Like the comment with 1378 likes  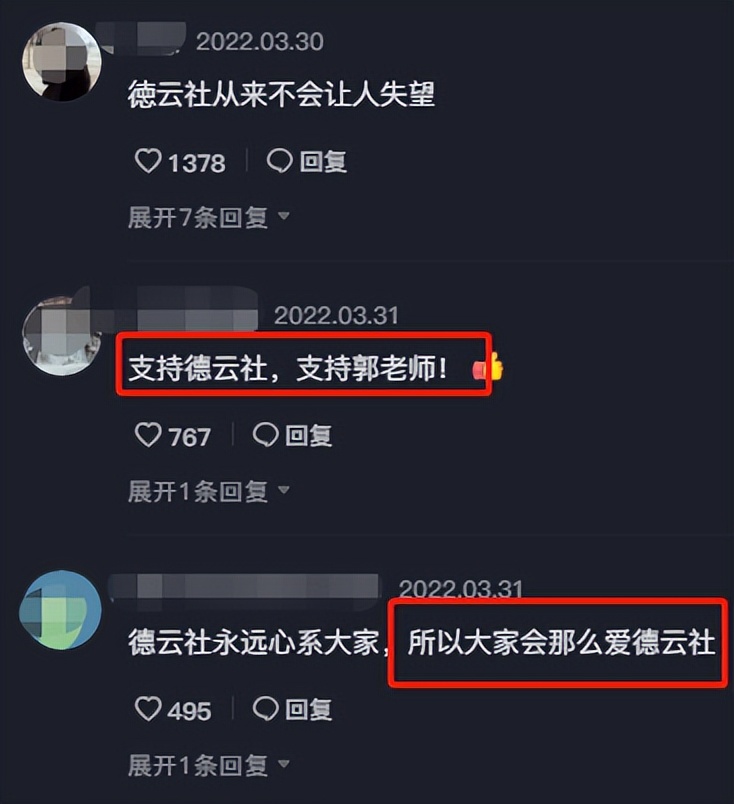[148, 161]
